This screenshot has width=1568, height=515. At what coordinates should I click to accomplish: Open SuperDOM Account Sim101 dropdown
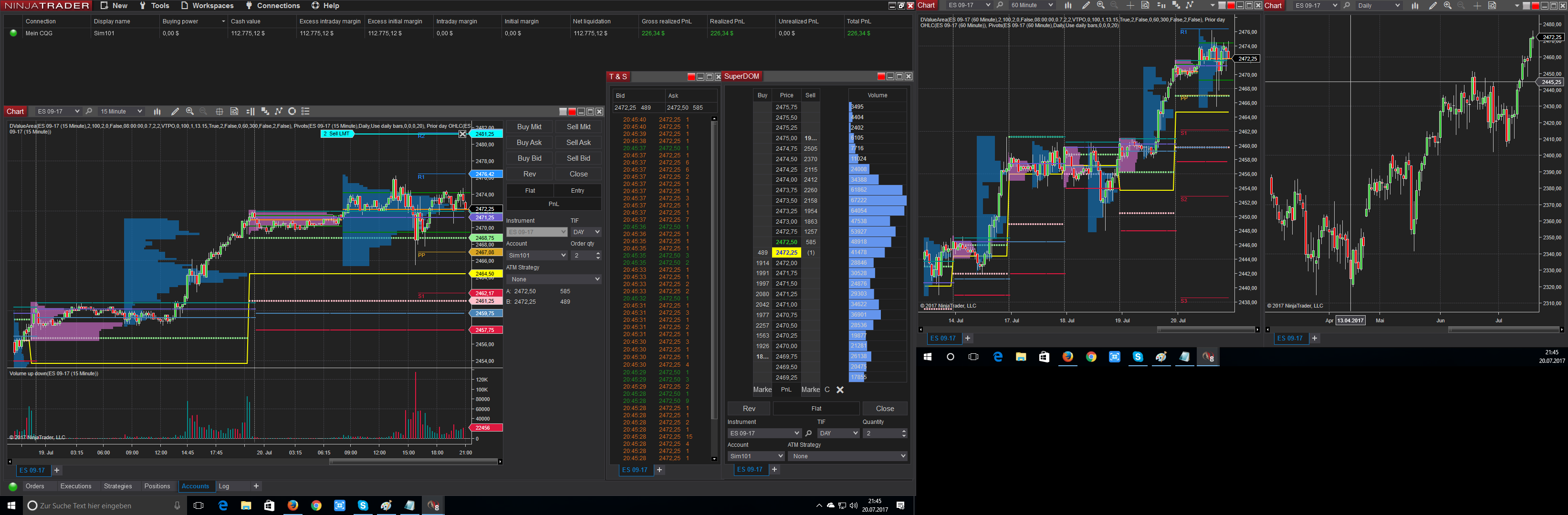[x=756, y=456]
